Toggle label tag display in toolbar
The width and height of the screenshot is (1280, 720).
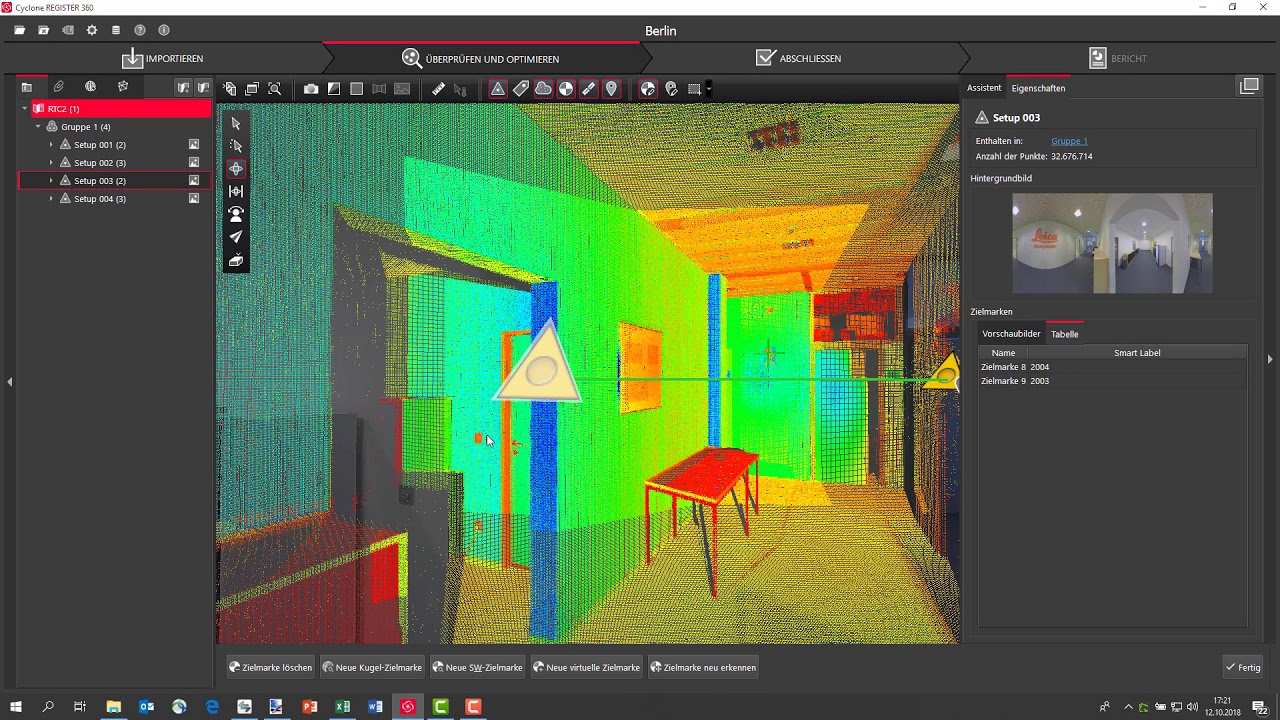[x=520, y=89]
